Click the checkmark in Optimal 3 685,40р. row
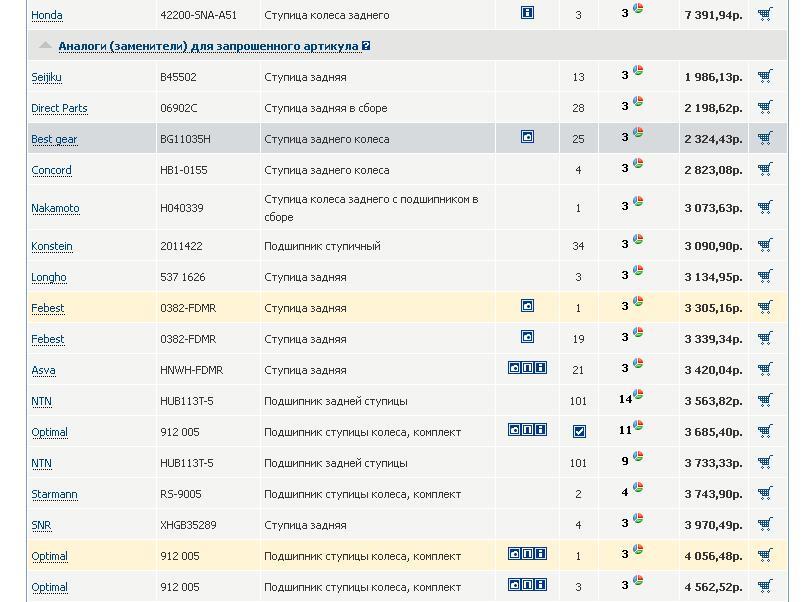This screenshot has width=810, height=602. pos(579,431)
